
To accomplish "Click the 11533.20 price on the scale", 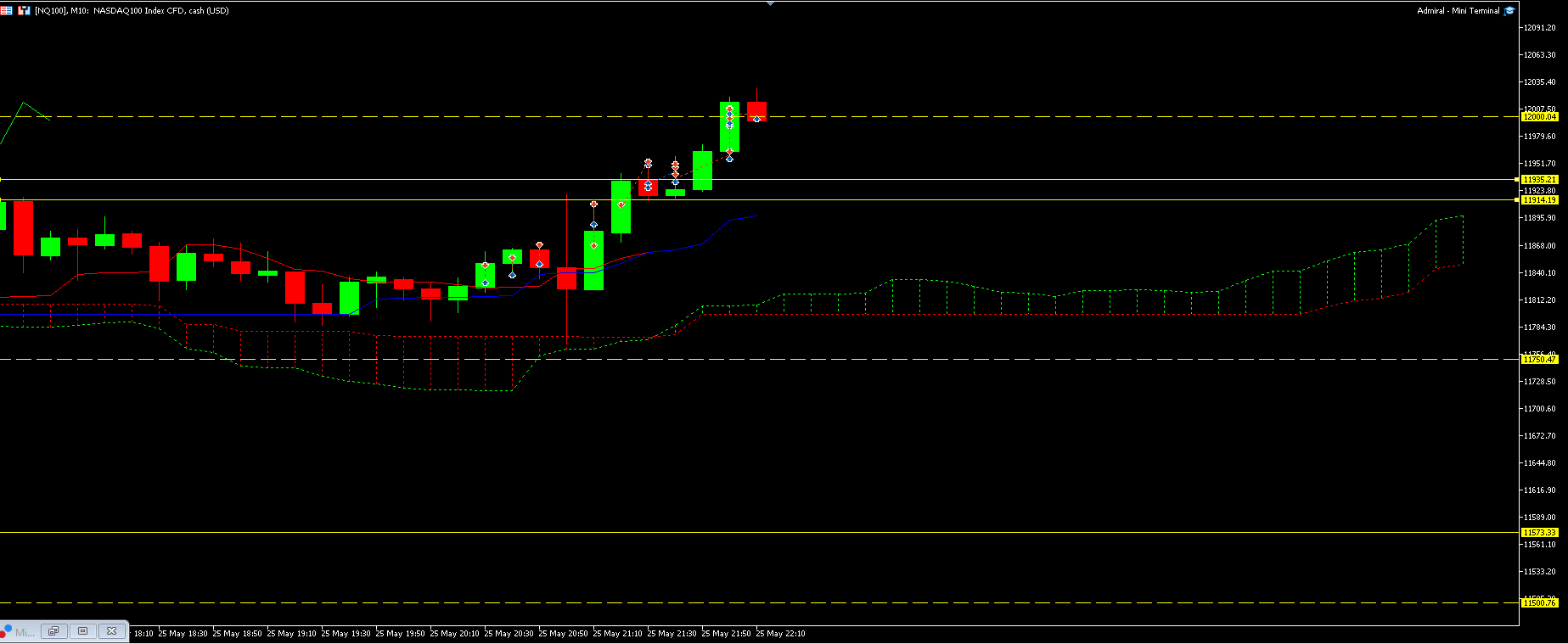I will coord(1540,572).
